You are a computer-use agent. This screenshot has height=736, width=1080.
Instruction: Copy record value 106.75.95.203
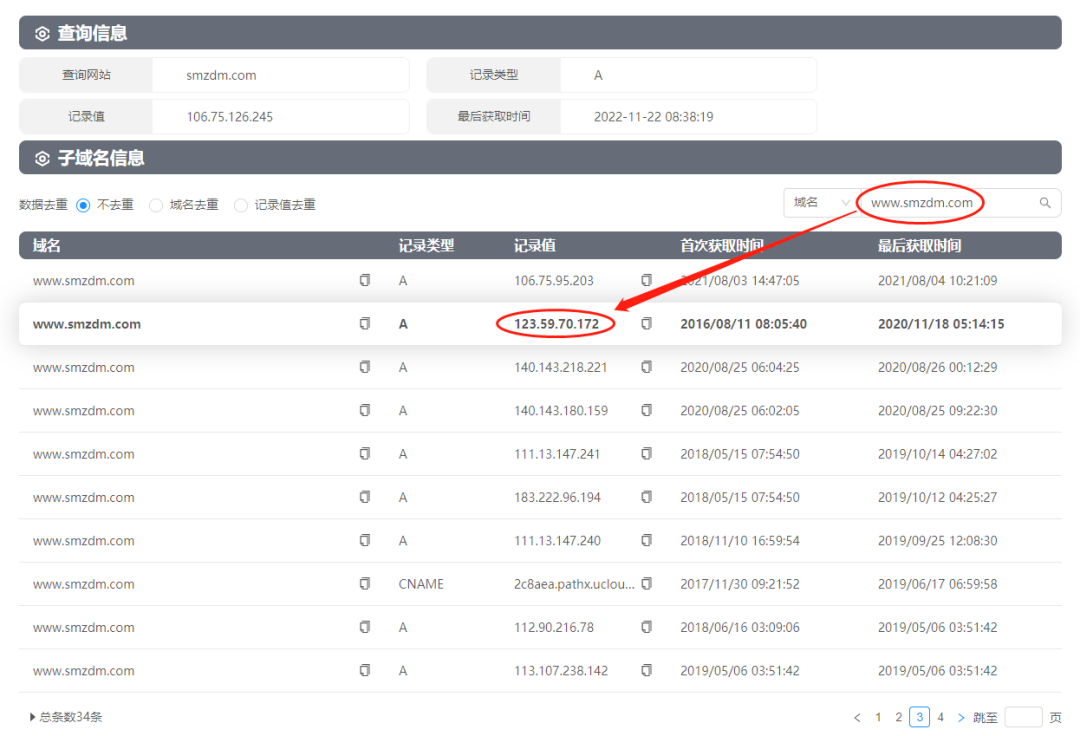tap(646, 280)
